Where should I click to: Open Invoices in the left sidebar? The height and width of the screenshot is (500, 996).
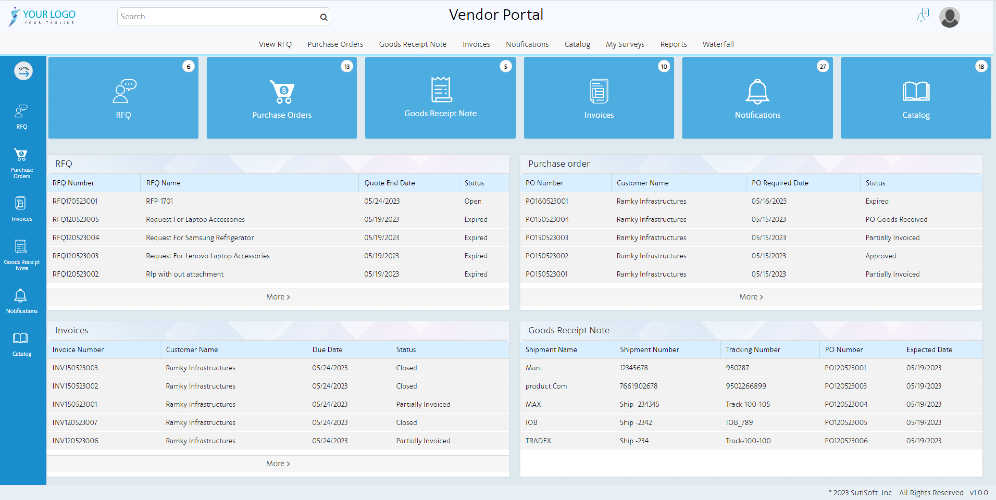22,209
